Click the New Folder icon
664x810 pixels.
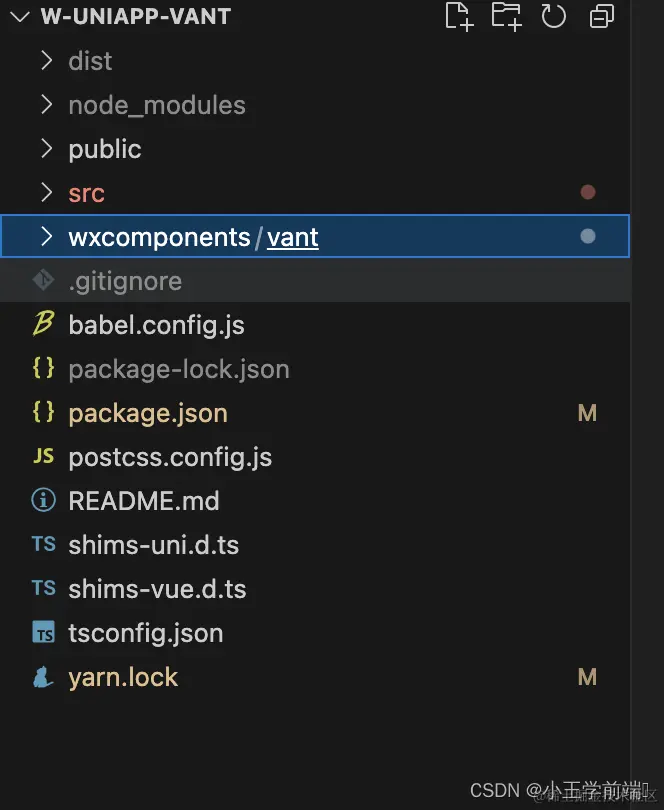point(506,16)
